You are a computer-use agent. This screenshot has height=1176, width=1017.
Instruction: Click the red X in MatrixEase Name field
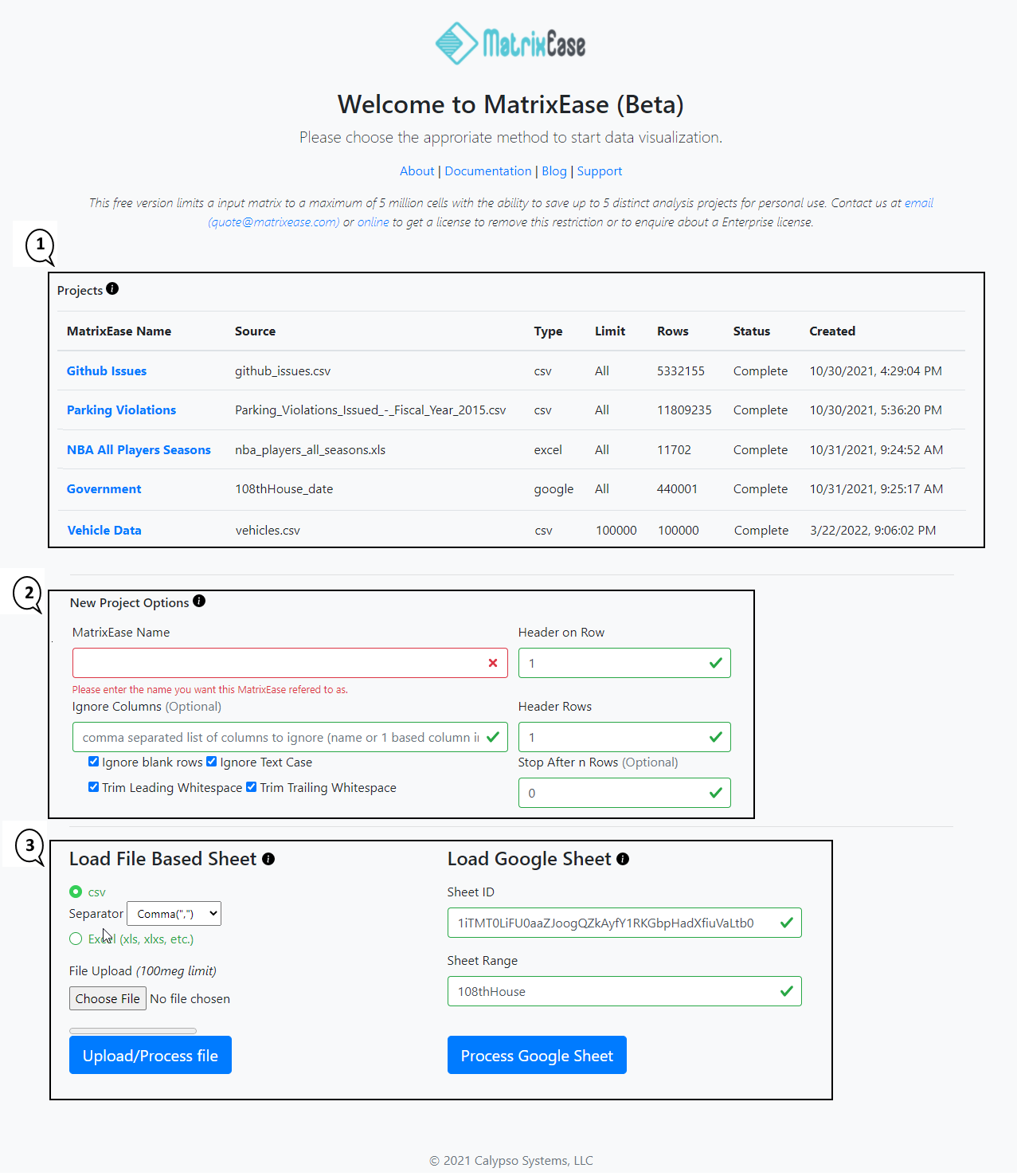click(492, 663)
